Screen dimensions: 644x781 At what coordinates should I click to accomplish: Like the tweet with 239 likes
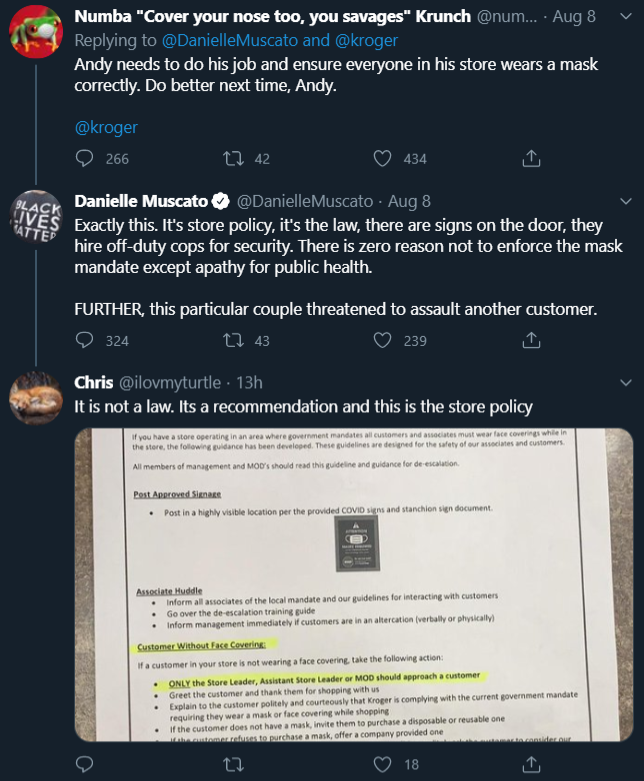[382, 340]
